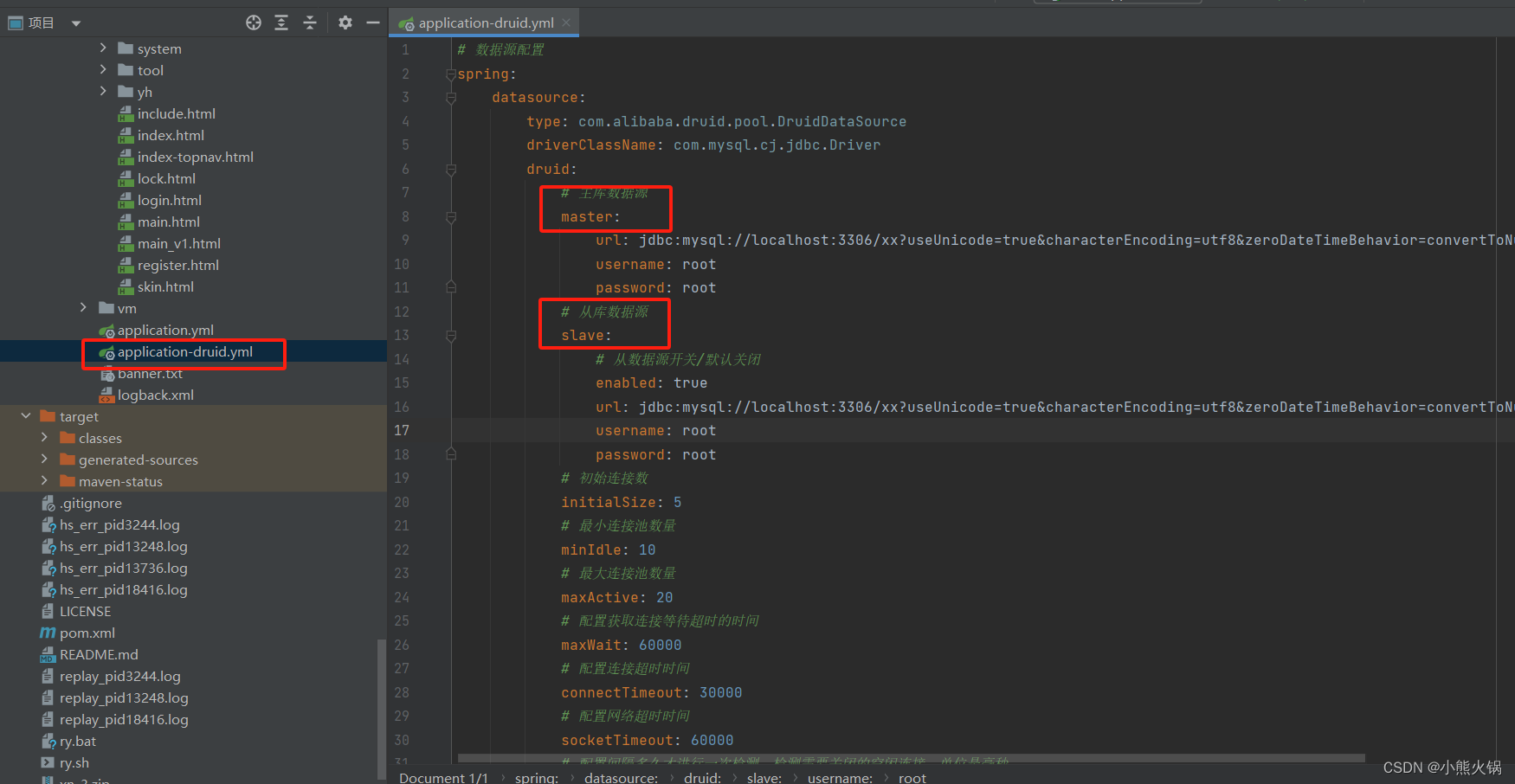Click the editor horizontal scrollbar
This screenshot has width=1515, height=784.
tap(911, 758)
